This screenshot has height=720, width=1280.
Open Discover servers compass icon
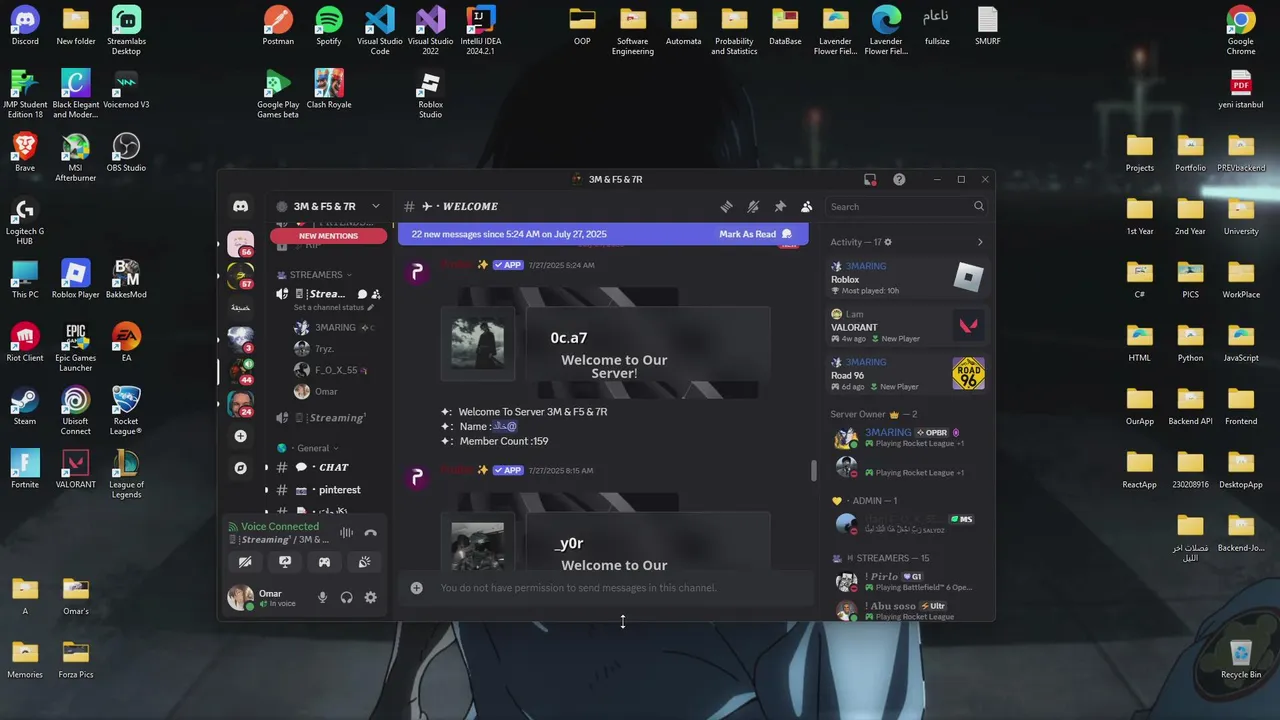240,468
